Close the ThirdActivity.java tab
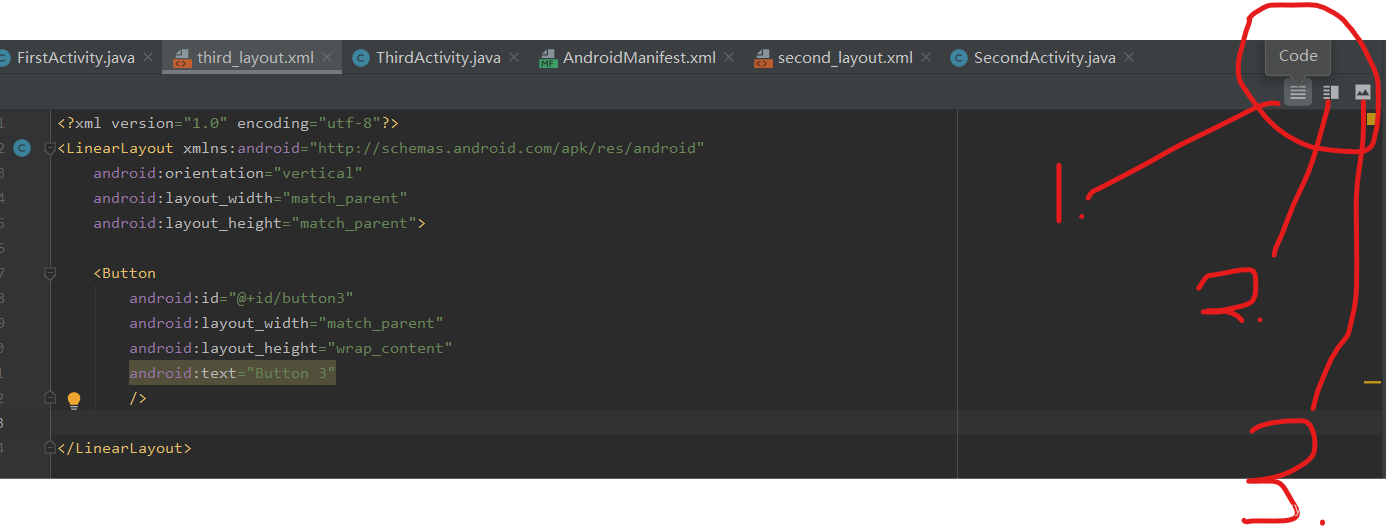Screen dimensions: 1386x527 [514, 58]
